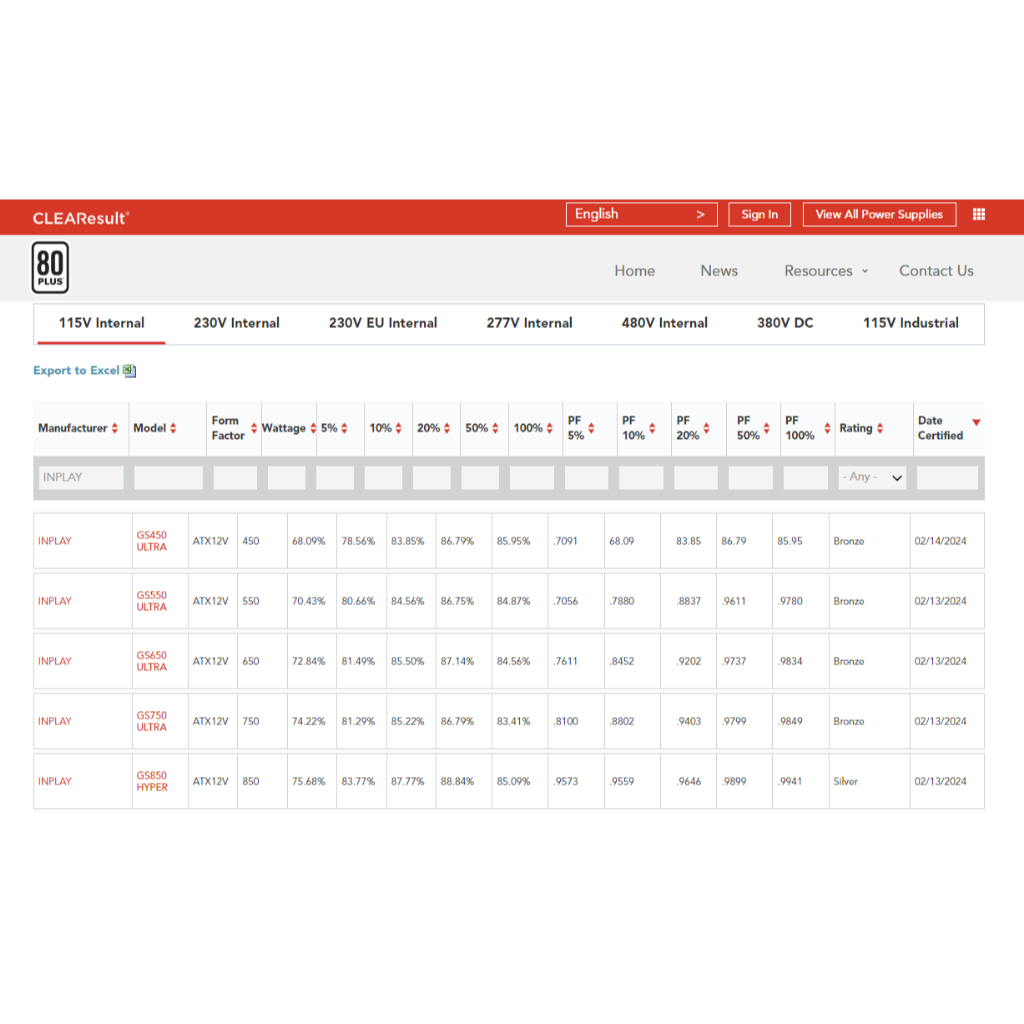
Task: Click the Excel icon beside Export to Excel
Action: (x=129, y=371)
